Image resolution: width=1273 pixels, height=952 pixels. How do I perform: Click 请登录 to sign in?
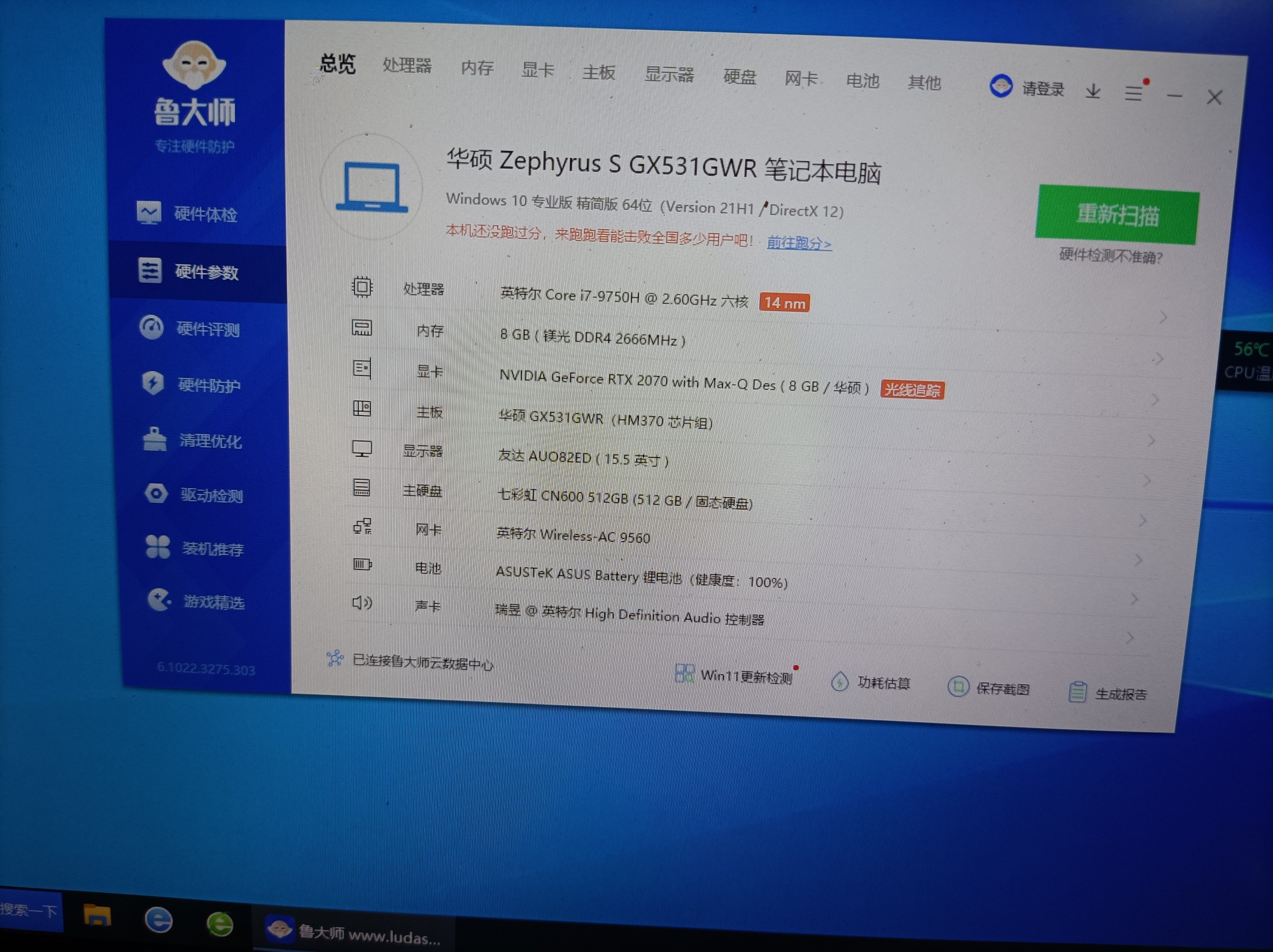click(x=1043, y=88)
